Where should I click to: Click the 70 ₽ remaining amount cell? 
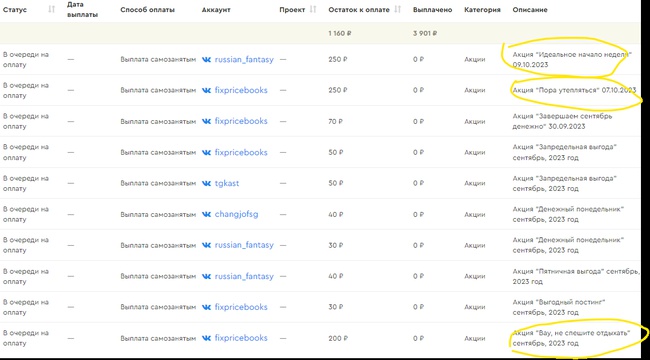pyautogui.click(x=335, y=122)
